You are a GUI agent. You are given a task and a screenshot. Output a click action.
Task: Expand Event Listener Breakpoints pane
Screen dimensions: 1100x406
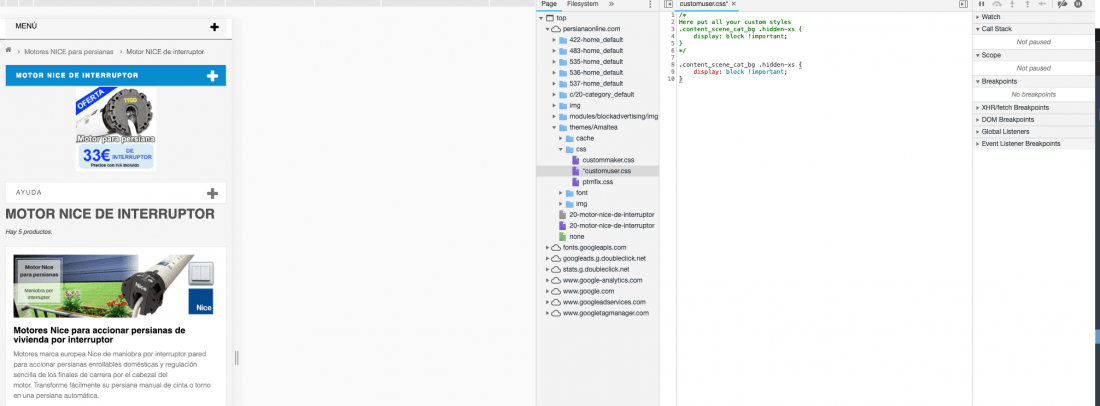pyautogui.click(x=978, y=144)
